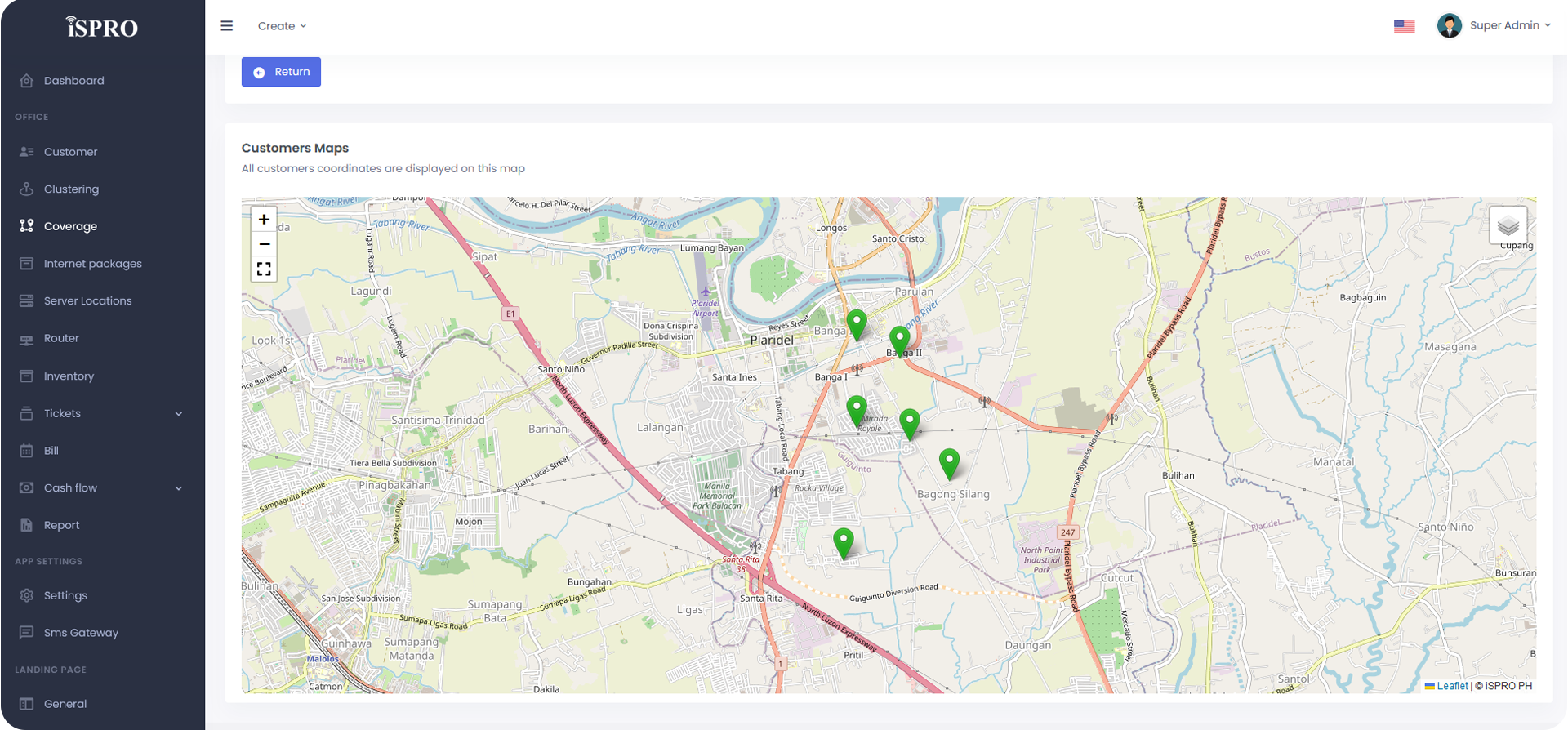Click the Coverage icon in the sidebar
This screenshot has width=1568, height=730.
[x=27, y=226]
